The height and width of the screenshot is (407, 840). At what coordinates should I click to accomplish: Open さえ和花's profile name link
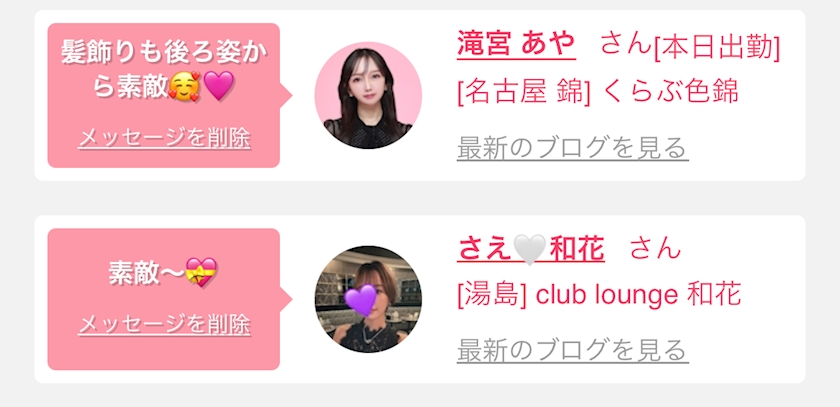point(531,250)
